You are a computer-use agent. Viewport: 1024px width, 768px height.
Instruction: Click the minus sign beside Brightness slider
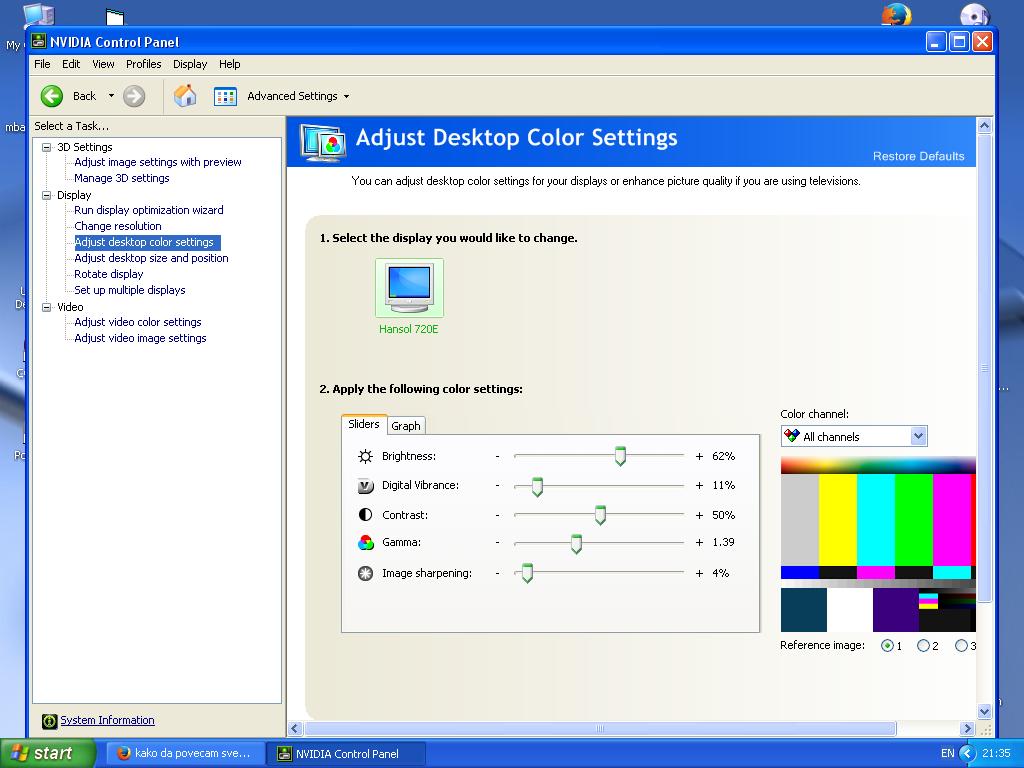pyautogui.click(x=498, y=456)
